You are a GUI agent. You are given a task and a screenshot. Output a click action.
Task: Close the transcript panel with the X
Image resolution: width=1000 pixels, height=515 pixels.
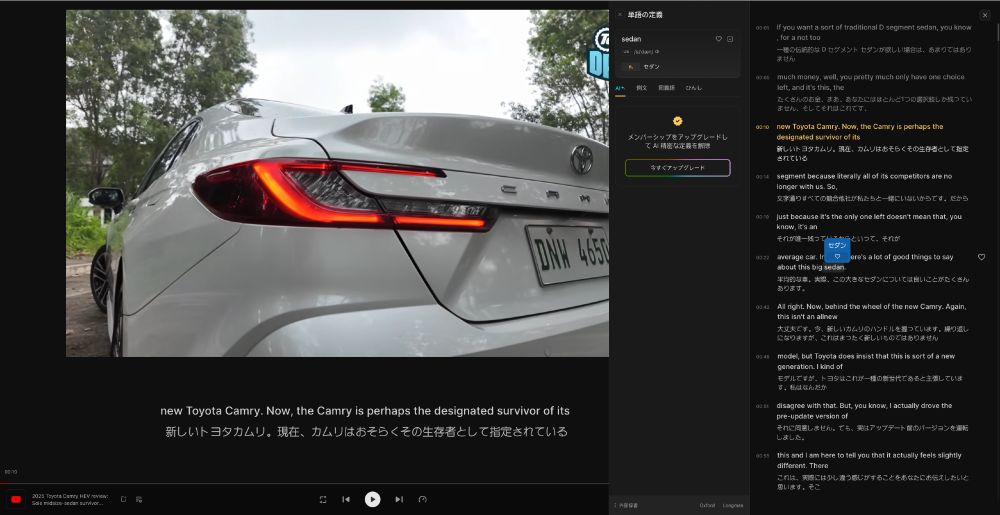[x=985, y=15]
